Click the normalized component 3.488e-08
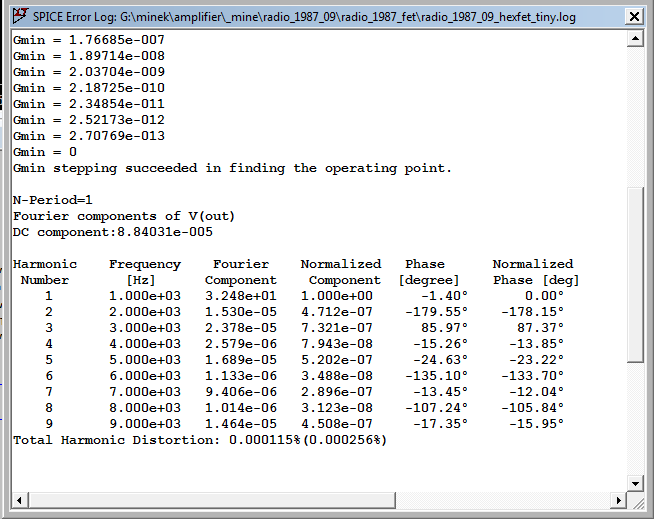This screenshot has height=519, width=654. tap(337, 376)
